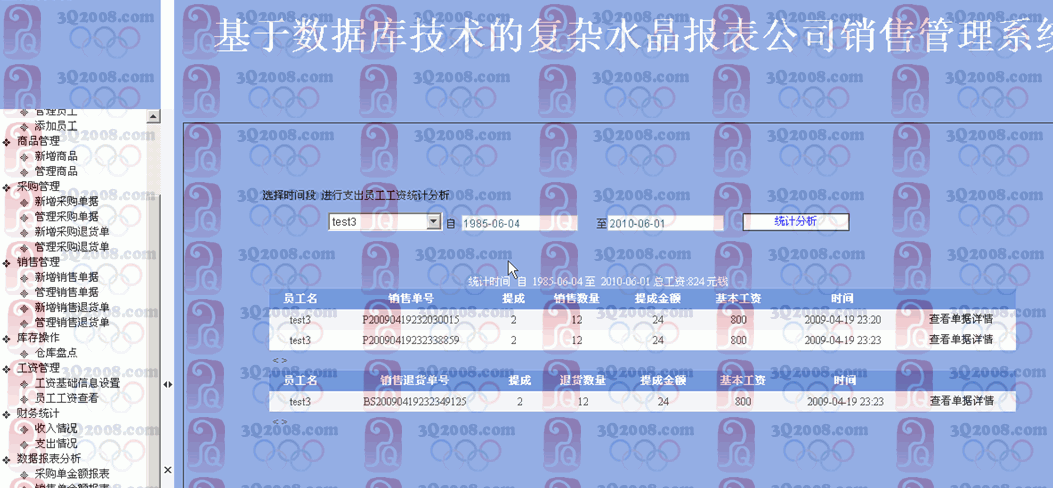
Task: Select the 商品管理 category label
Action: 38,141
